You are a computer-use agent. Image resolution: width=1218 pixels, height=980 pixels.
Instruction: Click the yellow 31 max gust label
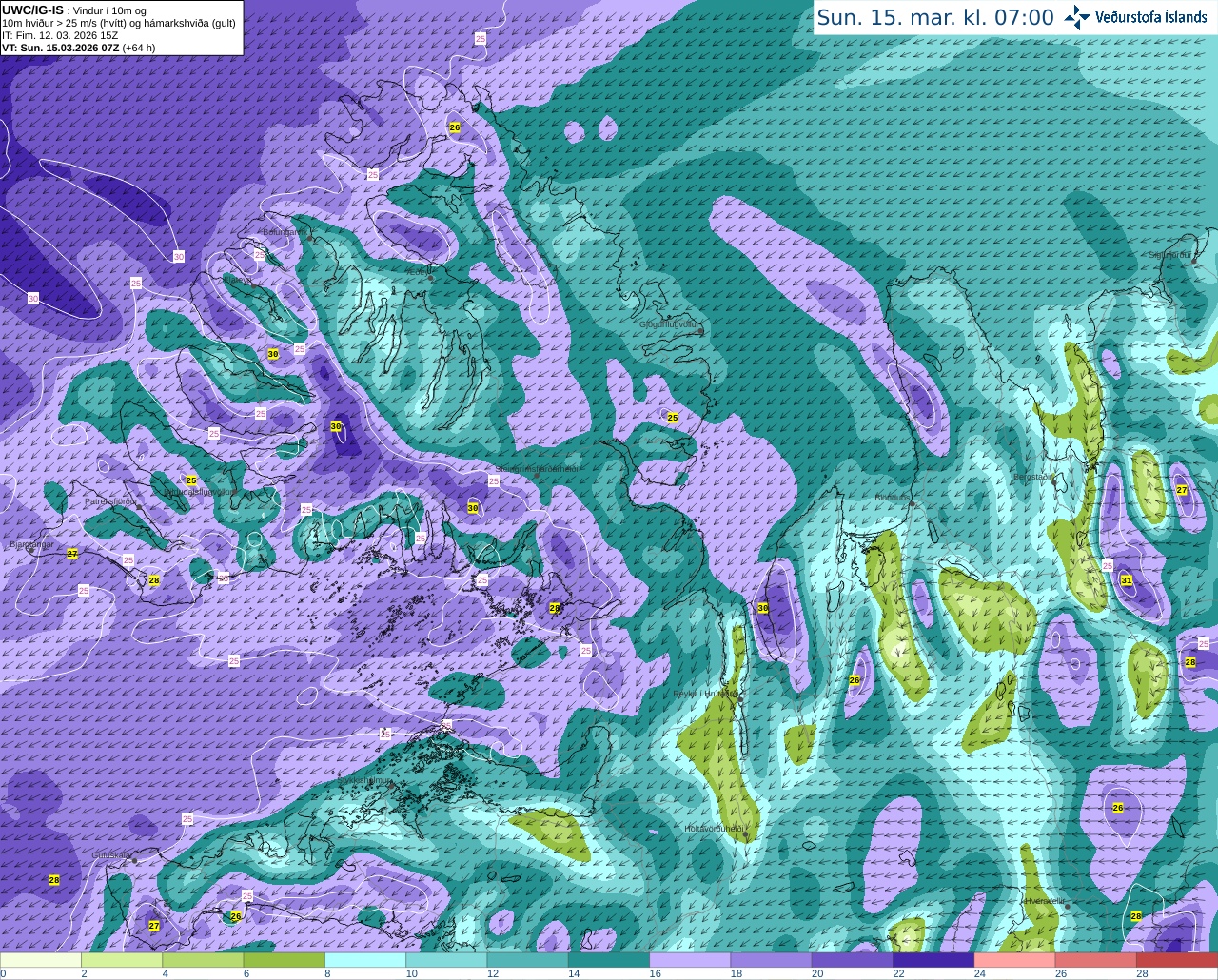[1127, 580]
